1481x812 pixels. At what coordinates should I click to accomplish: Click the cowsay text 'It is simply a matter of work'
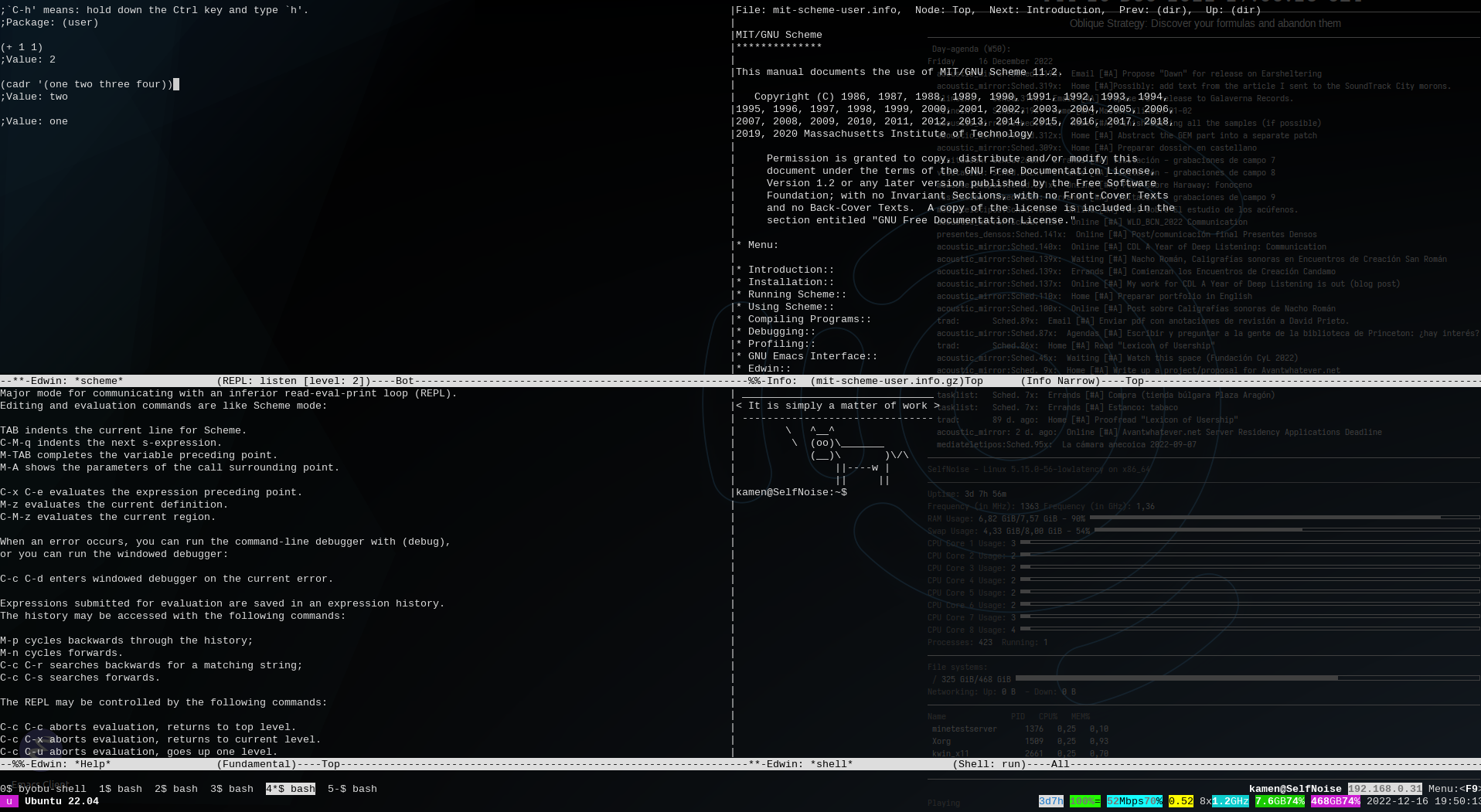pos(838,406)
